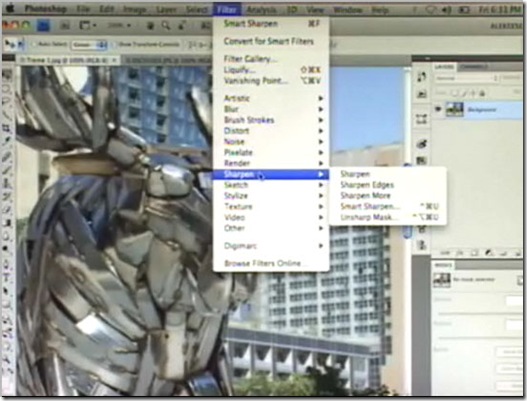Click Convert for Smart Filters
Image resolution: width=527 pixels, height=401 pixels.
coord(269,41)
